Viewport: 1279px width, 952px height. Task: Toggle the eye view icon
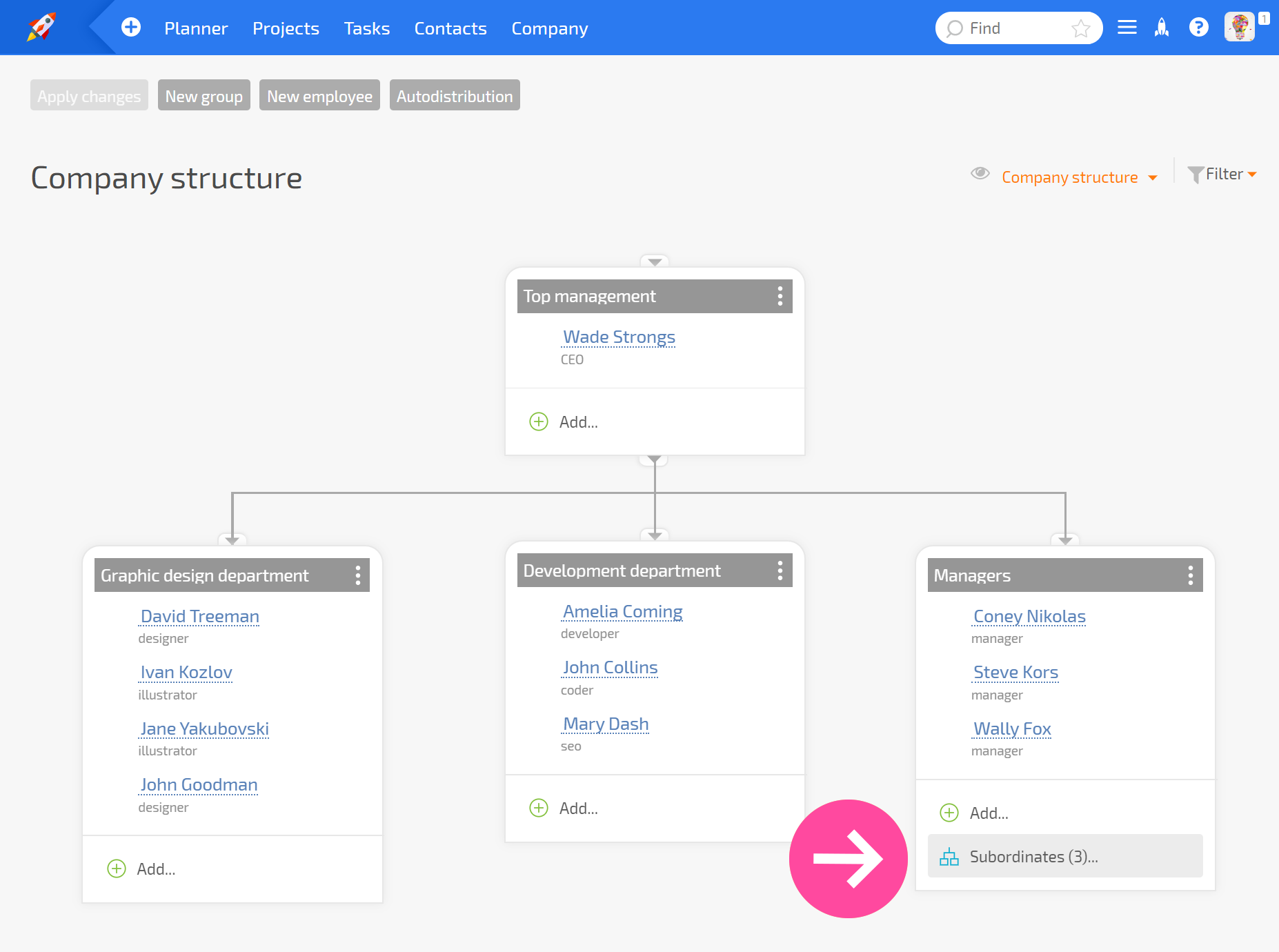coord(980,173)
